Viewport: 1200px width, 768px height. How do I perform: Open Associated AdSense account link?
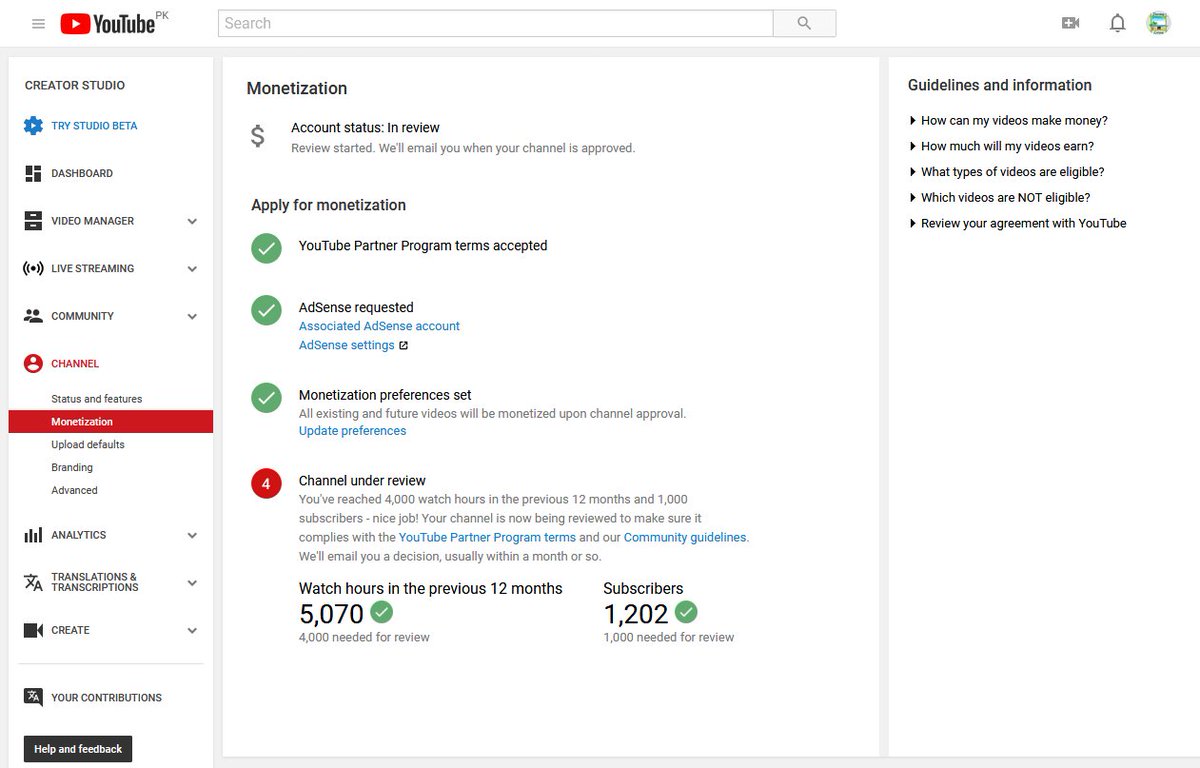coord(379,326)
